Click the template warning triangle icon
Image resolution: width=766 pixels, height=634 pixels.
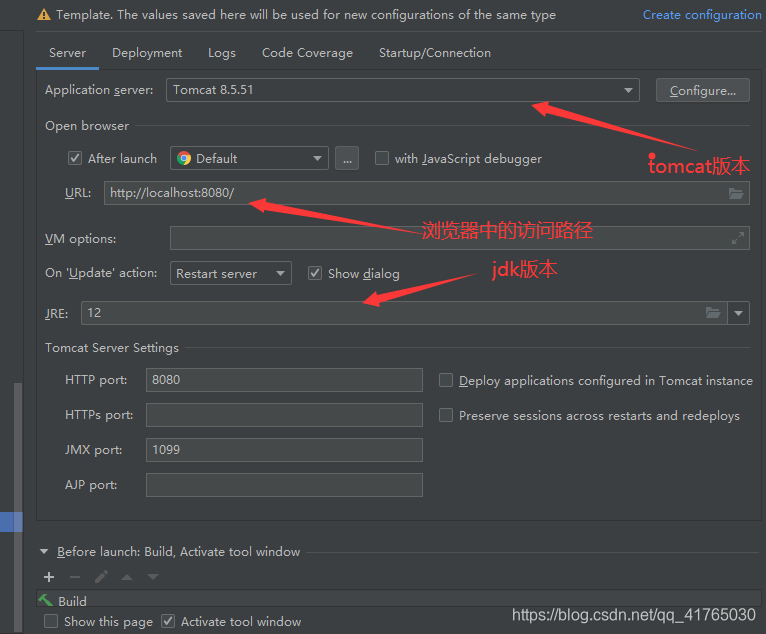pyautogui.click(x=44, y=15)
